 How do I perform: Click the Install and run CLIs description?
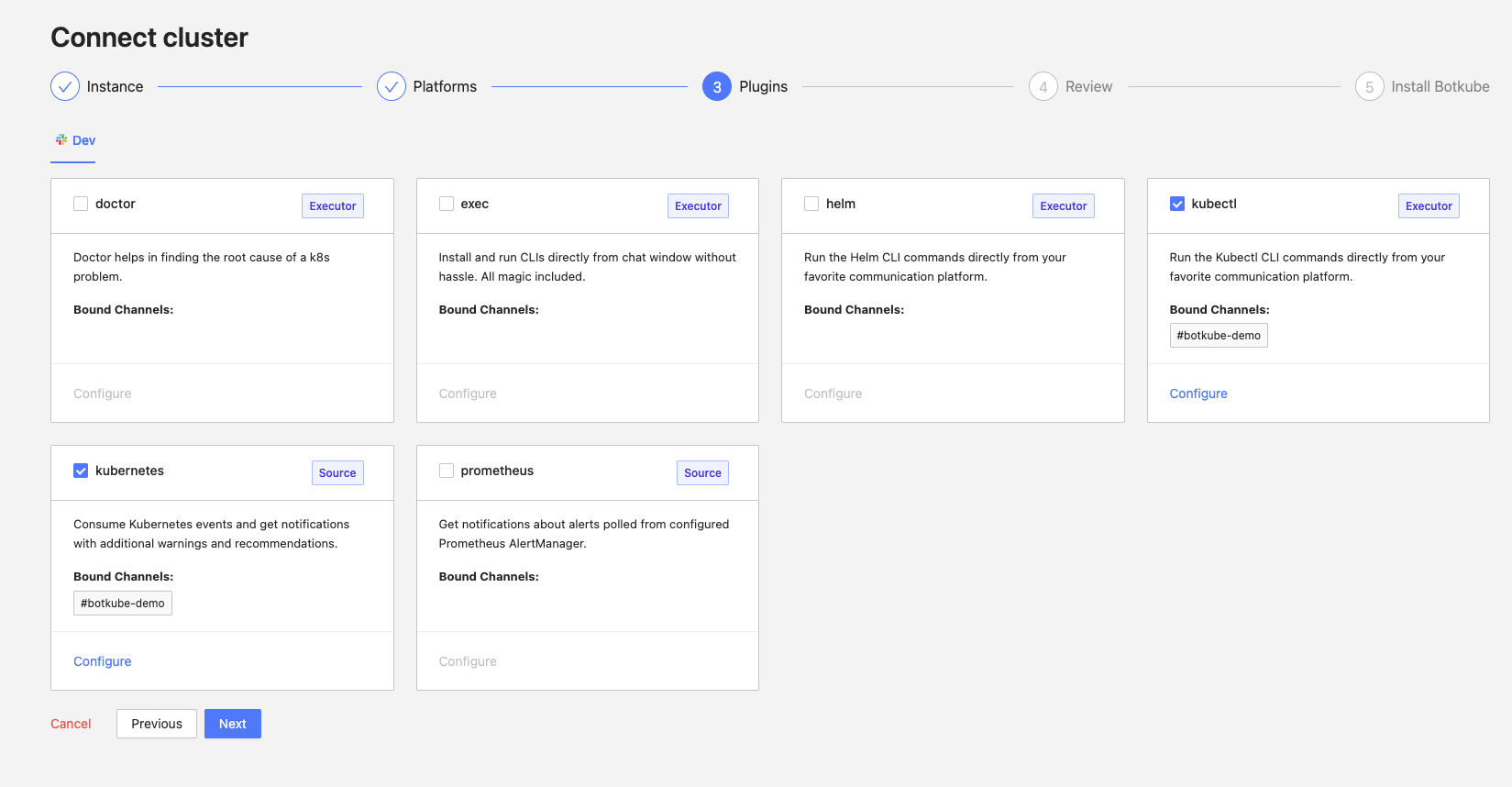588,267
